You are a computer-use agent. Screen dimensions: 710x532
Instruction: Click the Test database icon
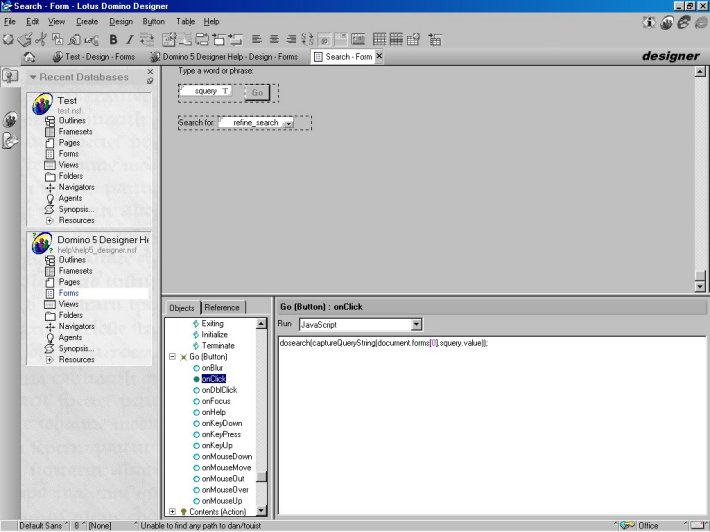pos(42,104)
